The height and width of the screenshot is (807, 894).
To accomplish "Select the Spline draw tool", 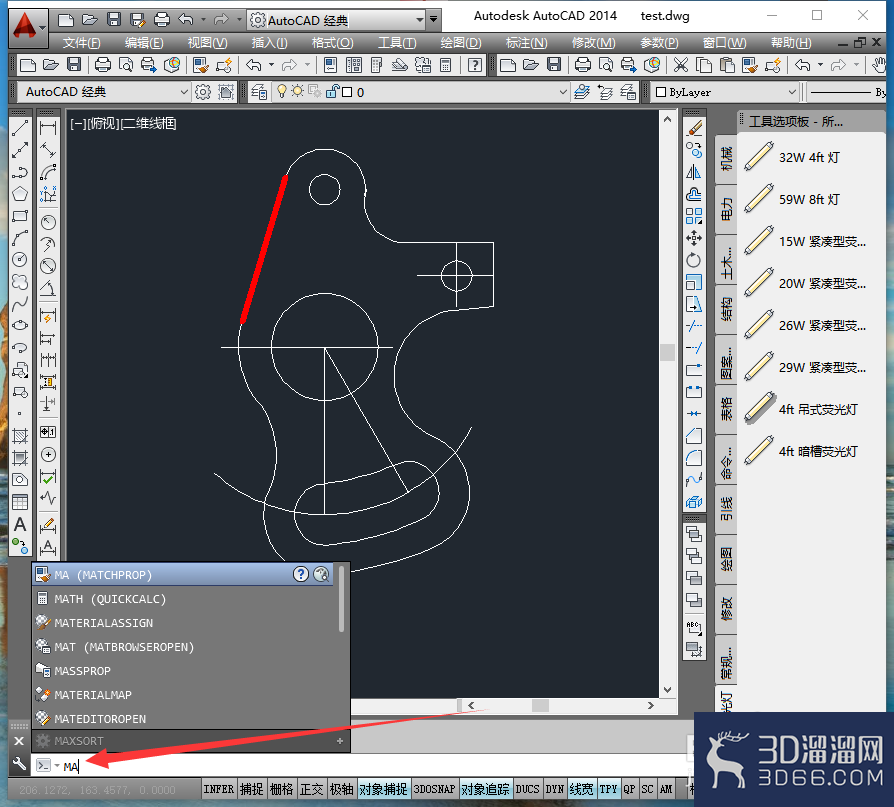I will 20,303.
